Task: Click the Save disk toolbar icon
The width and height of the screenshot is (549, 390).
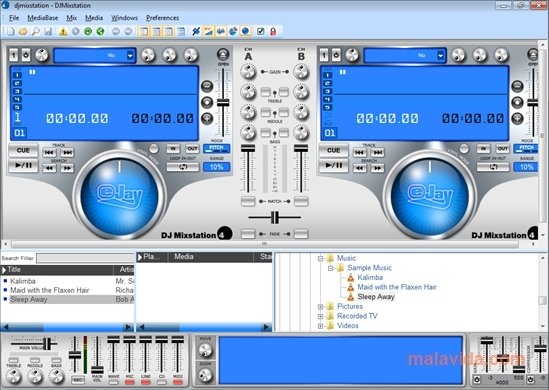Action: point(48,32)
